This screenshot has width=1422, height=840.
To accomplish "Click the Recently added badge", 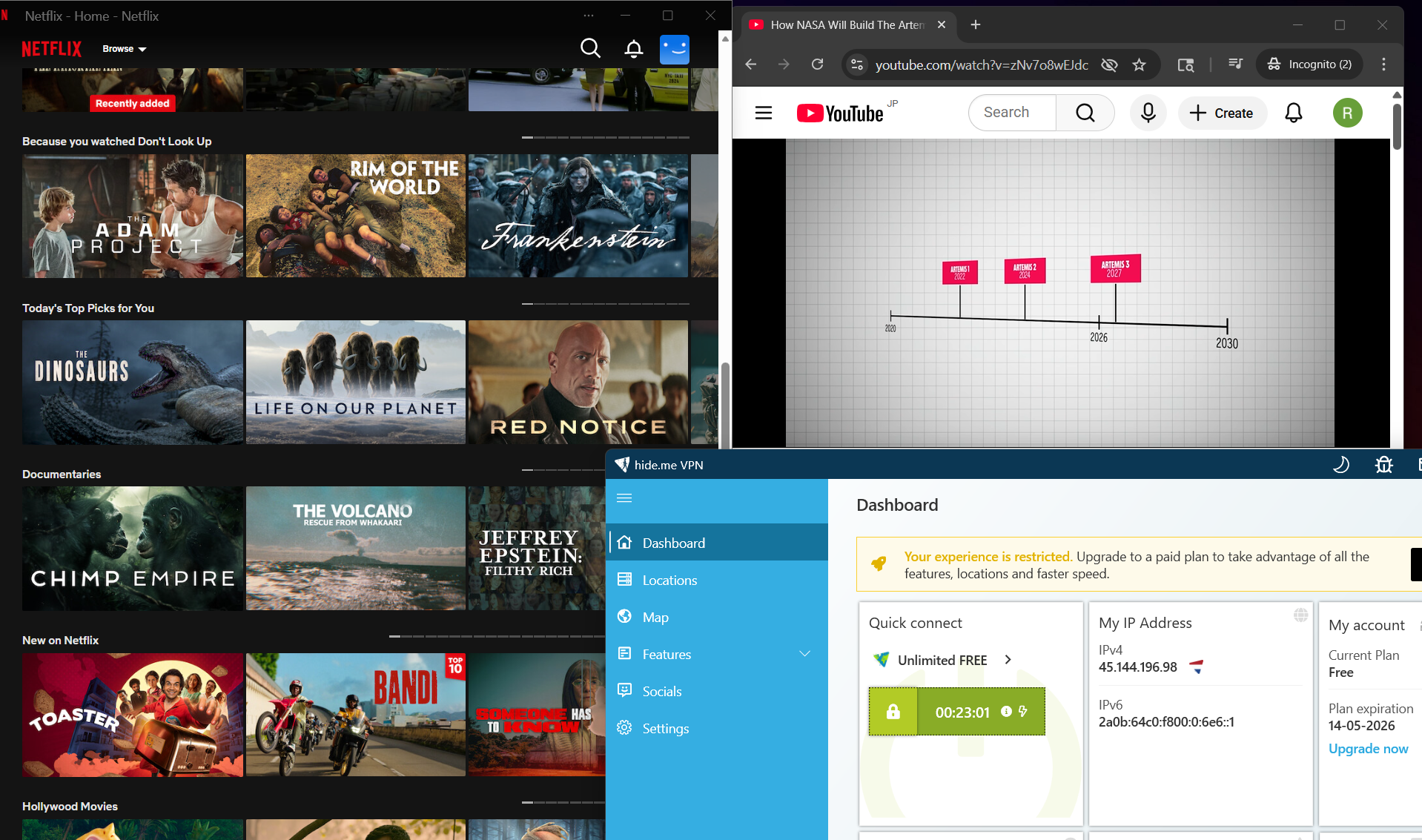I will coord(133,103).
